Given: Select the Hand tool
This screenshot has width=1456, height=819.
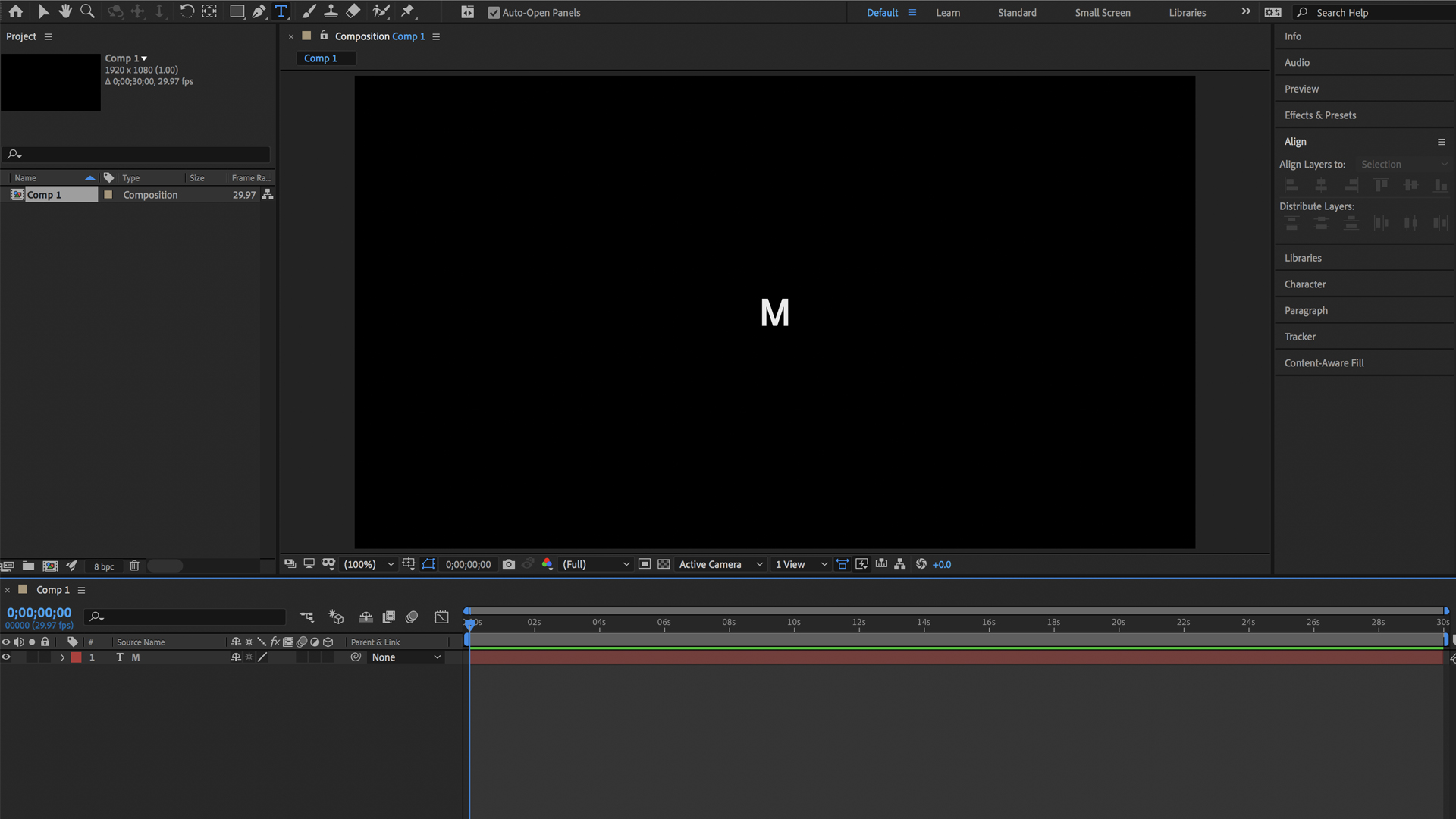Looking at the screenshot, I should tap(65, 11).
